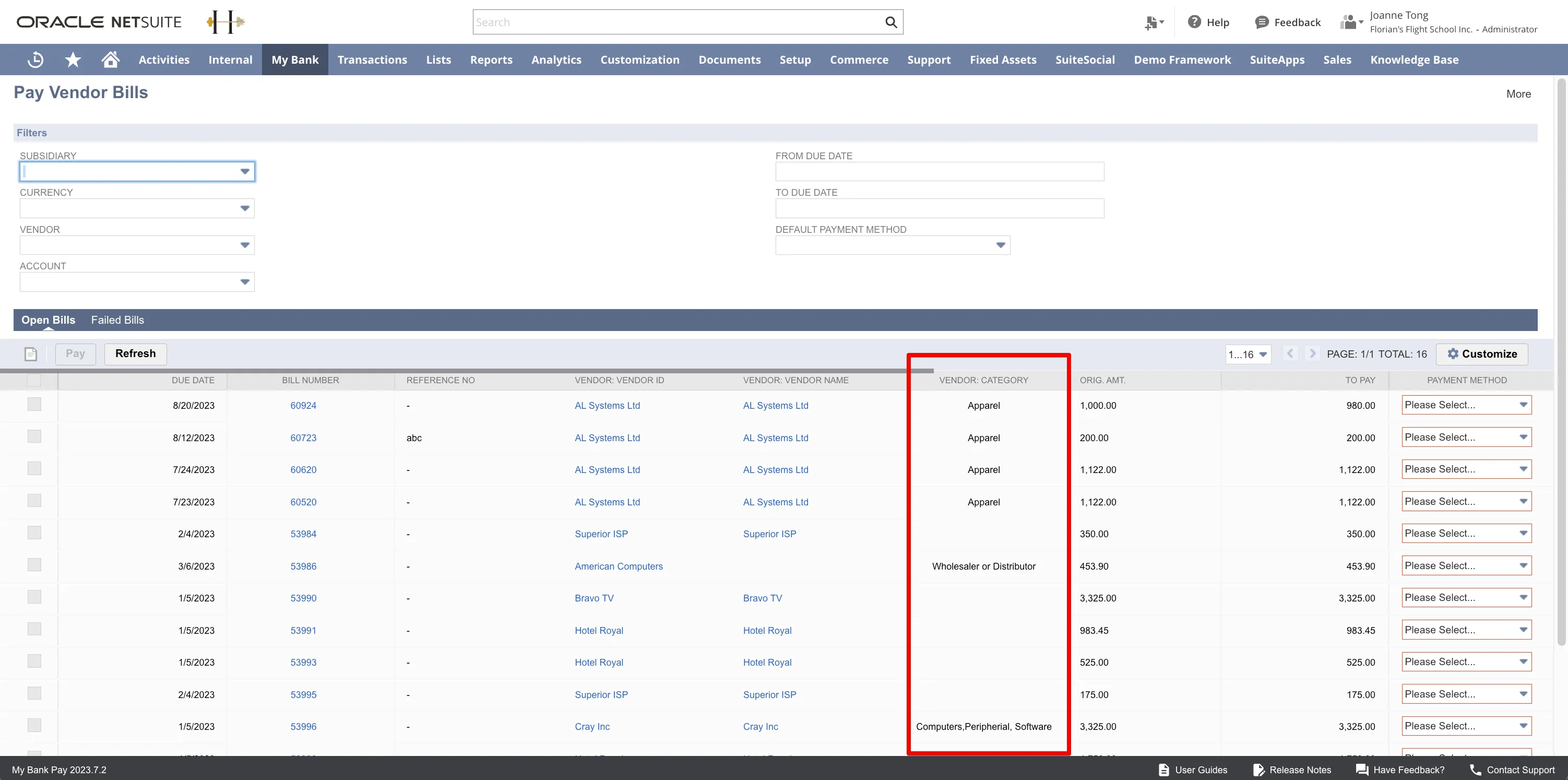This screenshot has width=1568, height=780.
Task: Select payment method for bill 53986
Action: pos(1466,565)
